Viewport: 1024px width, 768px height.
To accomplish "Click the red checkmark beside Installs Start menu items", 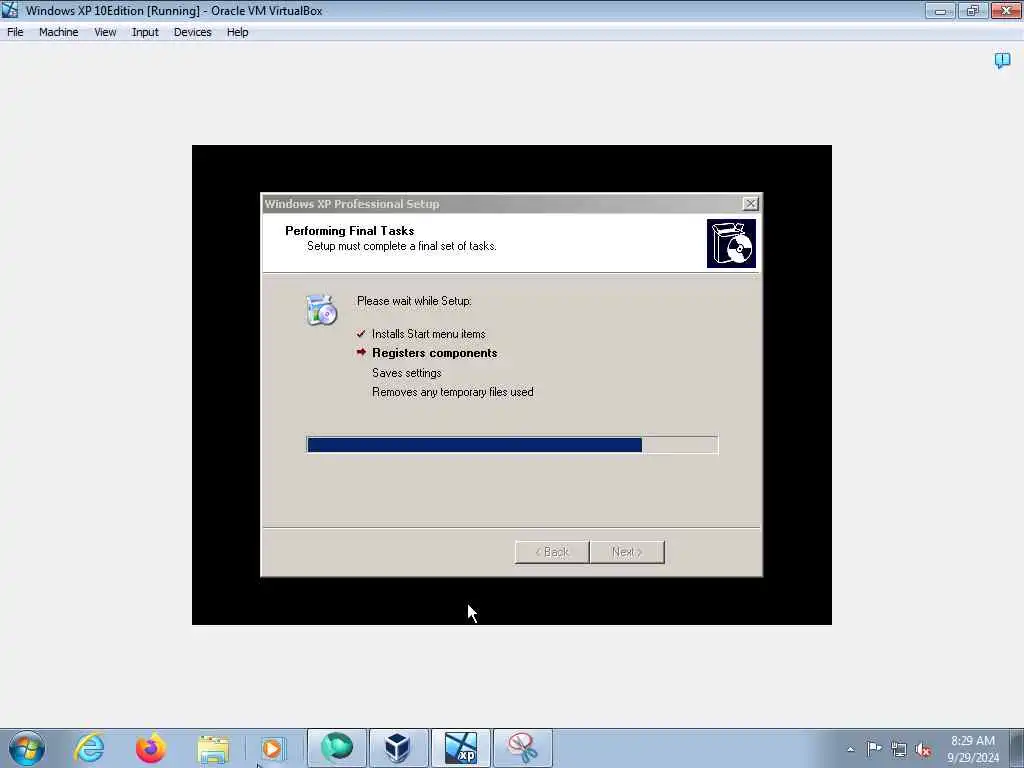I will click(x=361, y=334).
